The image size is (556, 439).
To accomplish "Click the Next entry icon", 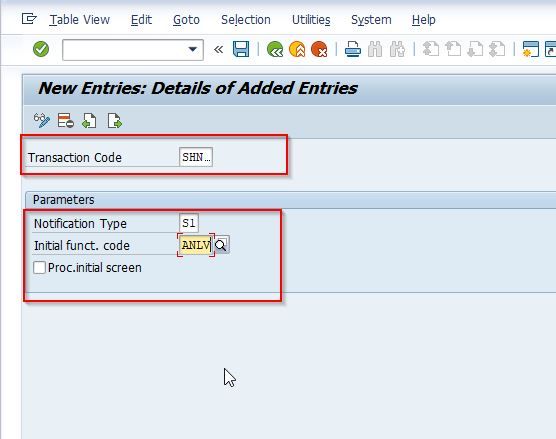I will tap(115, 121).
